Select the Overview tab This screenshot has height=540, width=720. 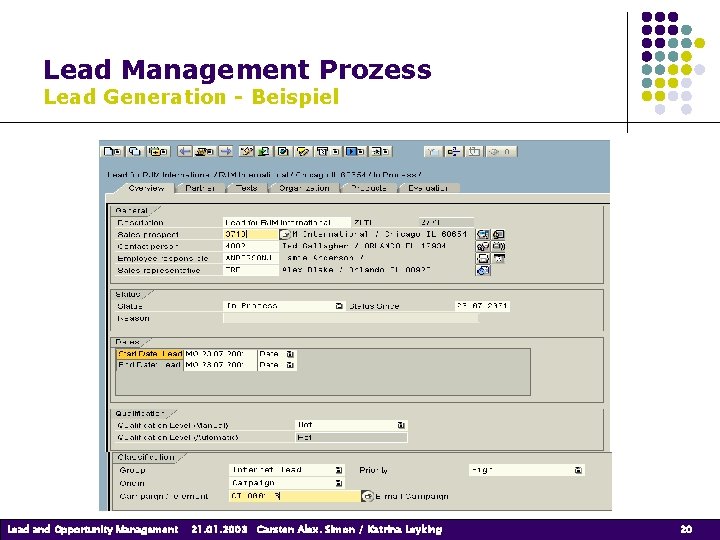[146, 188]
